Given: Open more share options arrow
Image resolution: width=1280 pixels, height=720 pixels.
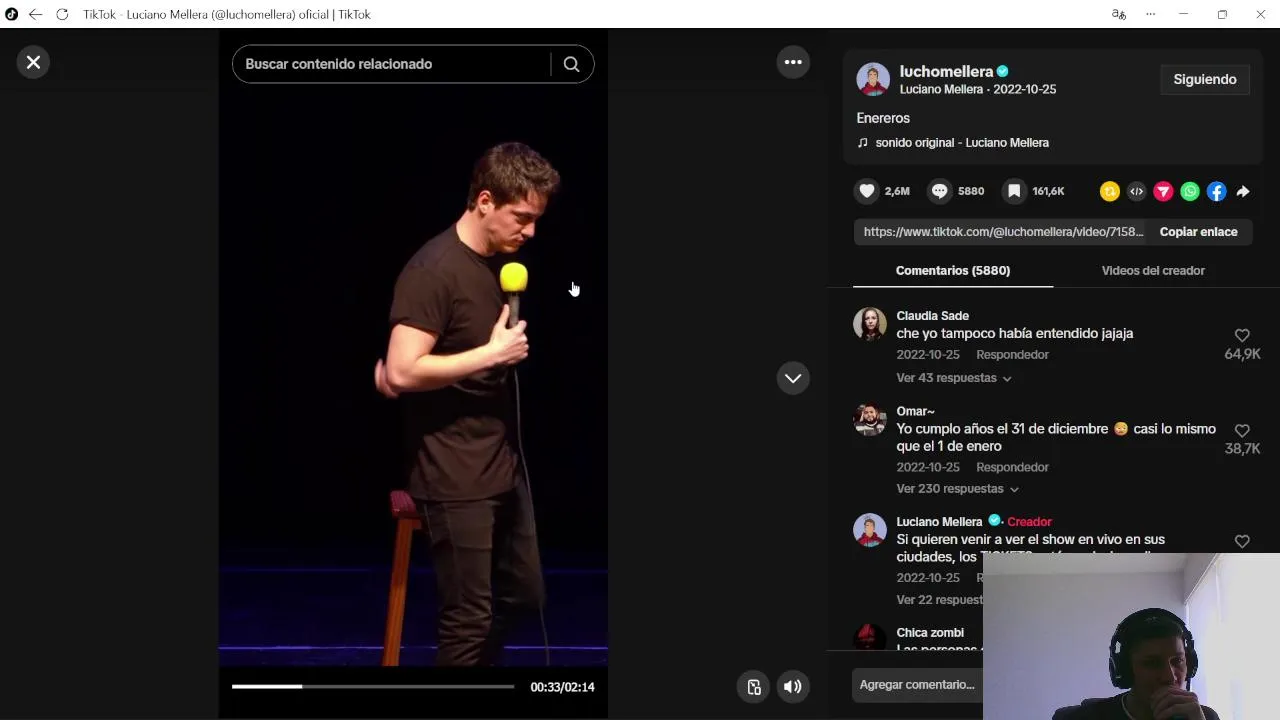Looking at the screenshot, I should pyautogui.click(x=1243, y=191).
